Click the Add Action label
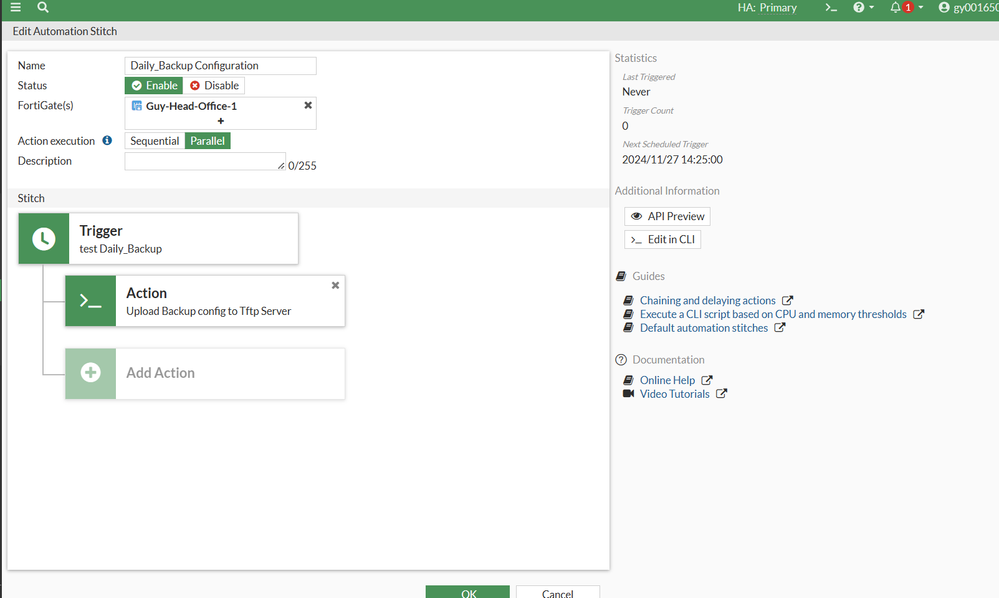 coord(161,373)
